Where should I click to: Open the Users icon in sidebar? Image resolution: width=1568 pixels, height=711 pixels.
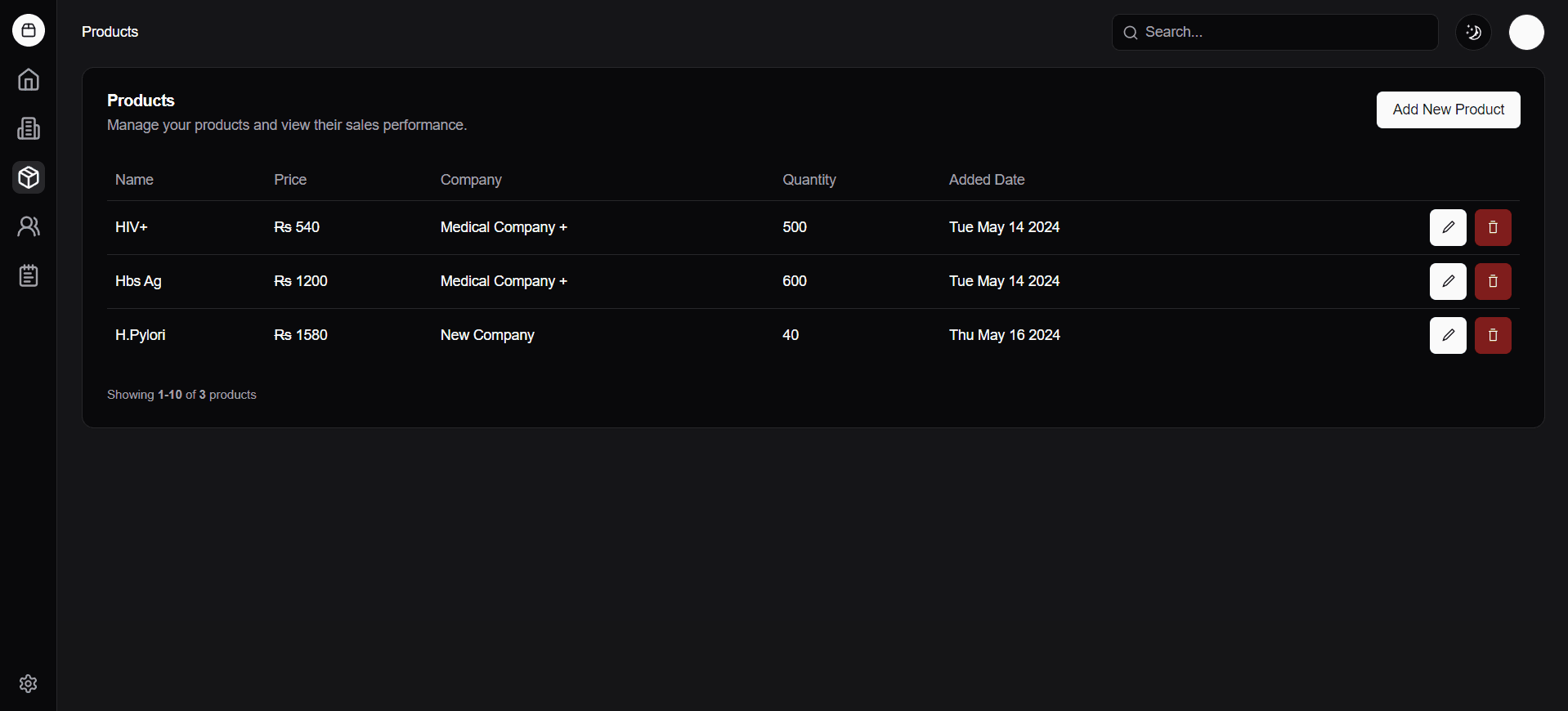(x=29, y=226)
